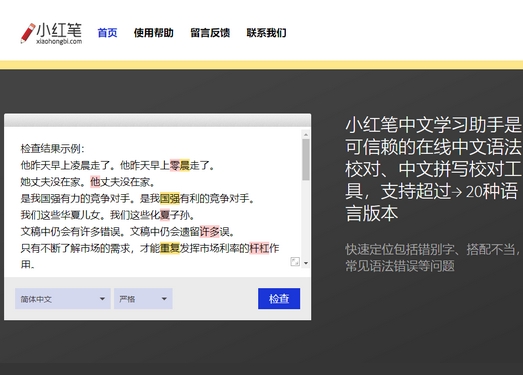Open the 联系我们 menu item
This screenshot has height=375, width=523.
tap(266, 33)
